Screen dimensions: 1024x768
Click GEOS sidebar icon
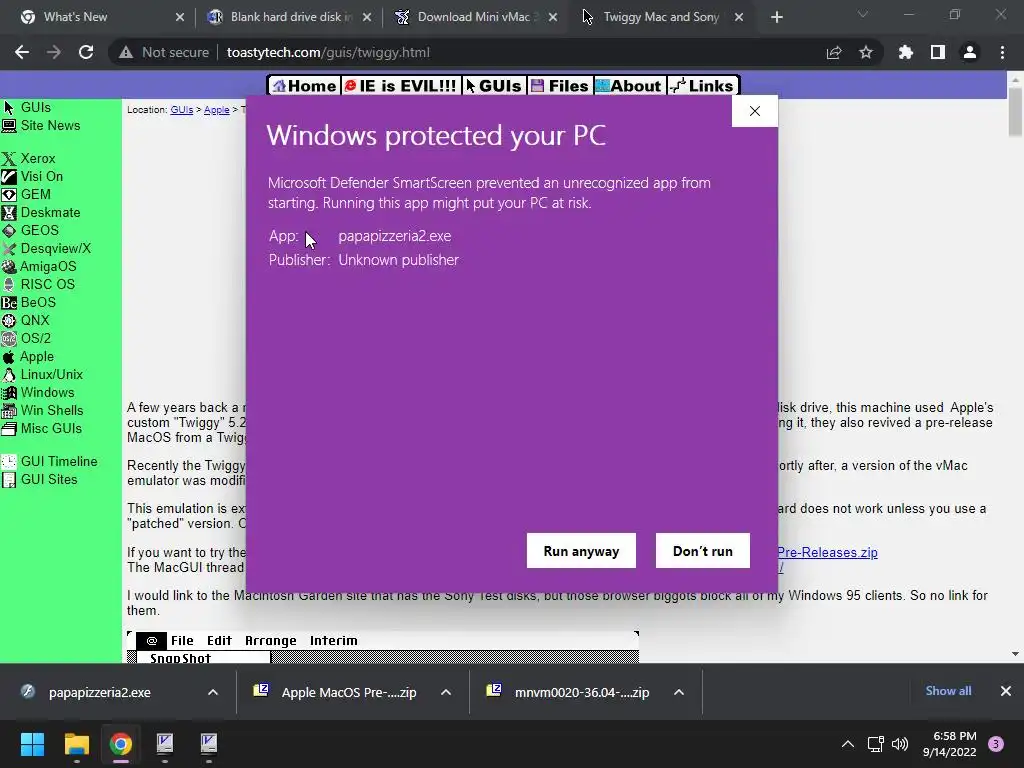pyautogui.click(x=8, y=231)
